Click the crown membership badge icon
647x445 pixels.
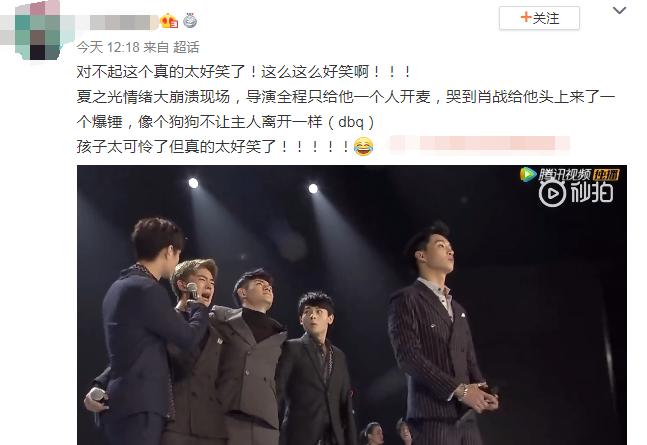pos(169,21)
